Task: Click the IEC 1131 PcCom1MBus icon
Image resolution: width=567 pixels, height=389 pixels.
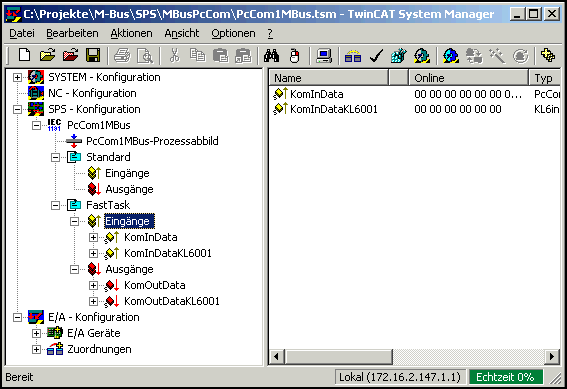Action: [54, 125]
